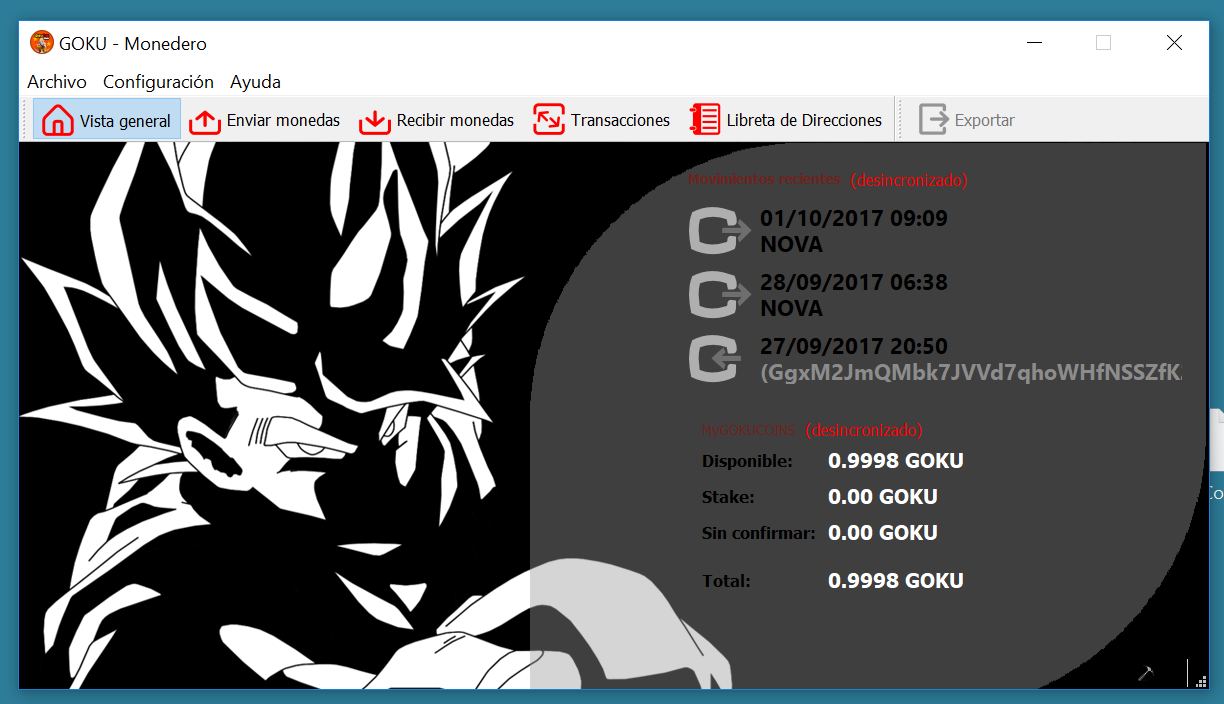Select the Disponible amount 0.9998 GOKU
This screenshot has width=1224, height=704.
point(896,461)
